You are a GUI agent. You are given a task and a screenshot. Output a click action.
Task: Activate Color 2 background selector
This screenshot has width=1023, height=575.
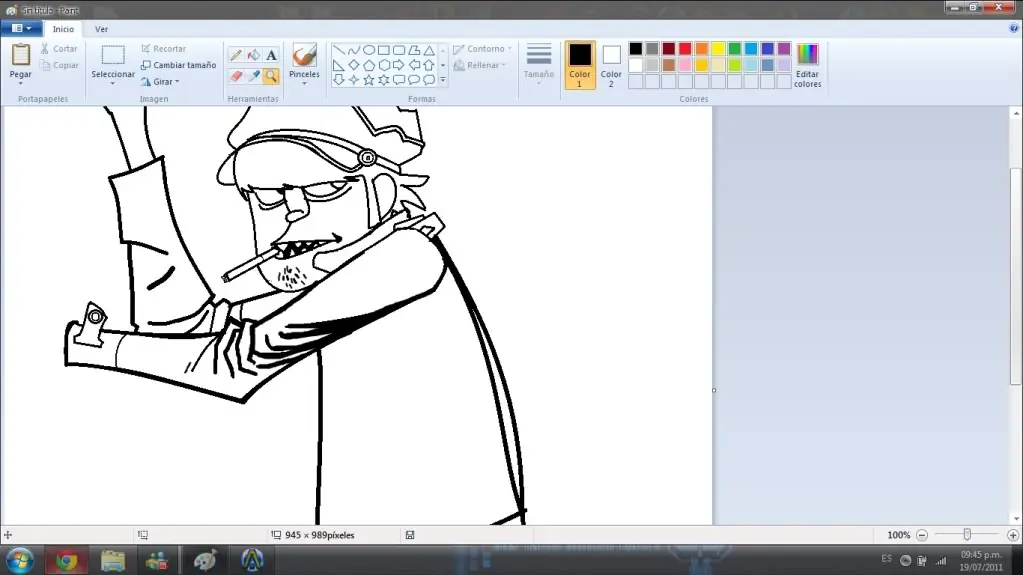611,65
